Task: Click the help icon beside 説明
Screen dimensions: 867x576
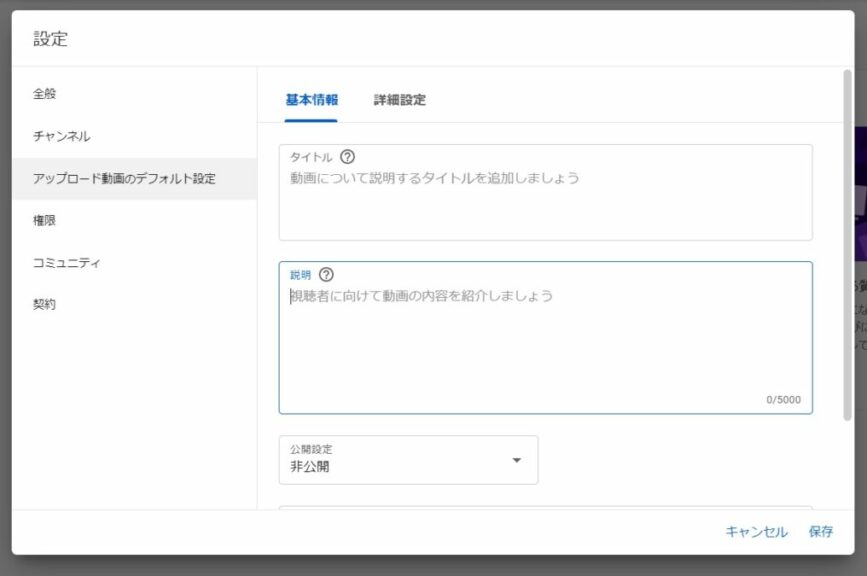Action: pos(326,275)
